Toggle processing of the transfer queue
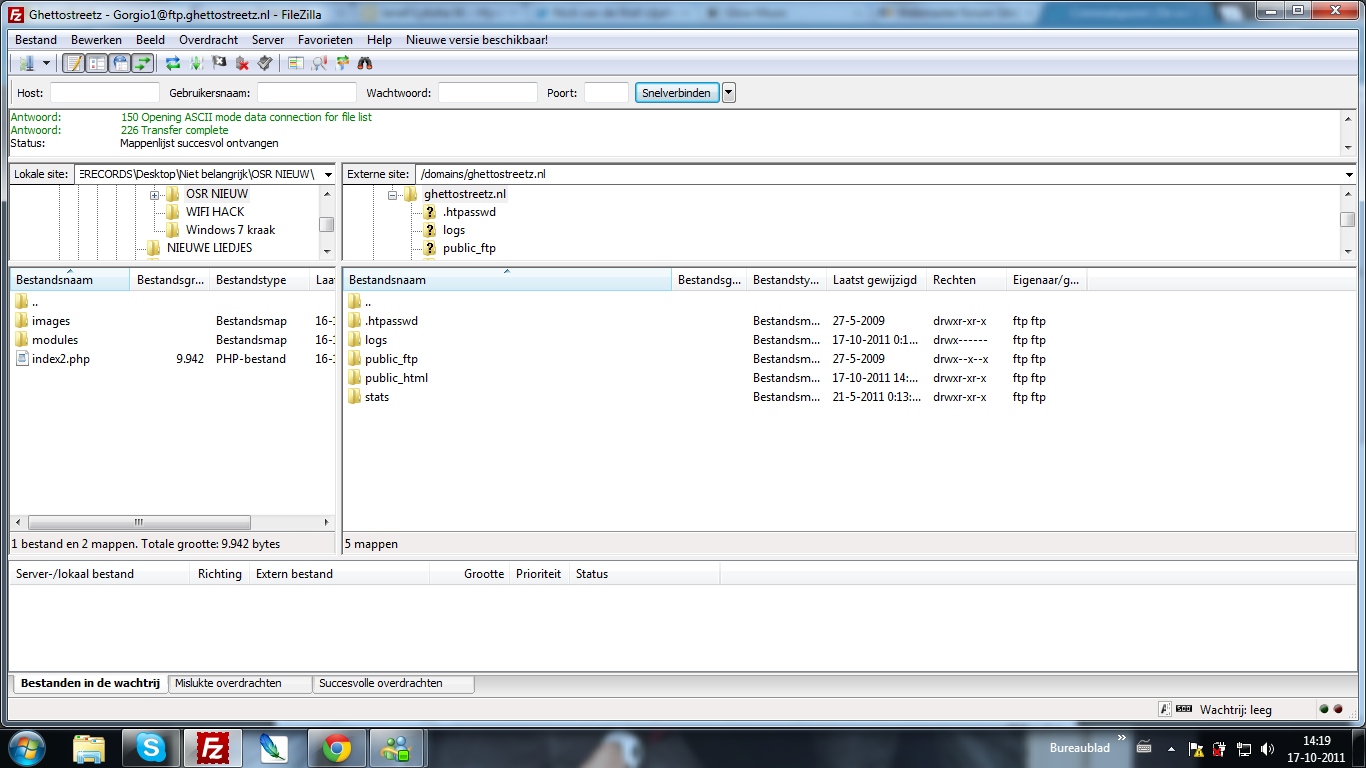Screen dimensions: 1366x768 pyautogui.click(x=196, y=63)
